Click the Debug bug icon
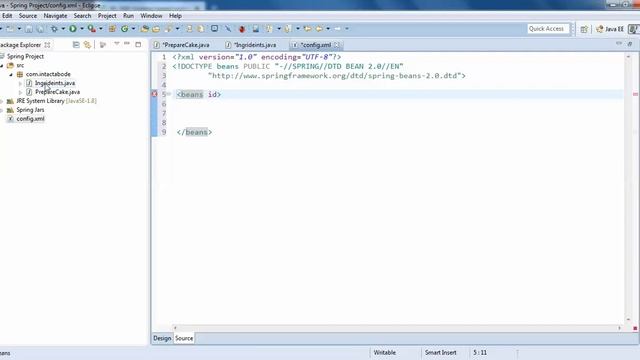 [54, 29]
